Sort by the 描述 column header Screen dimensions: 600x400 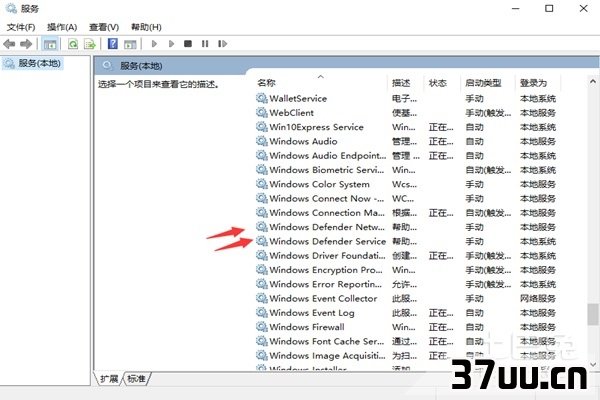point(401,83)
